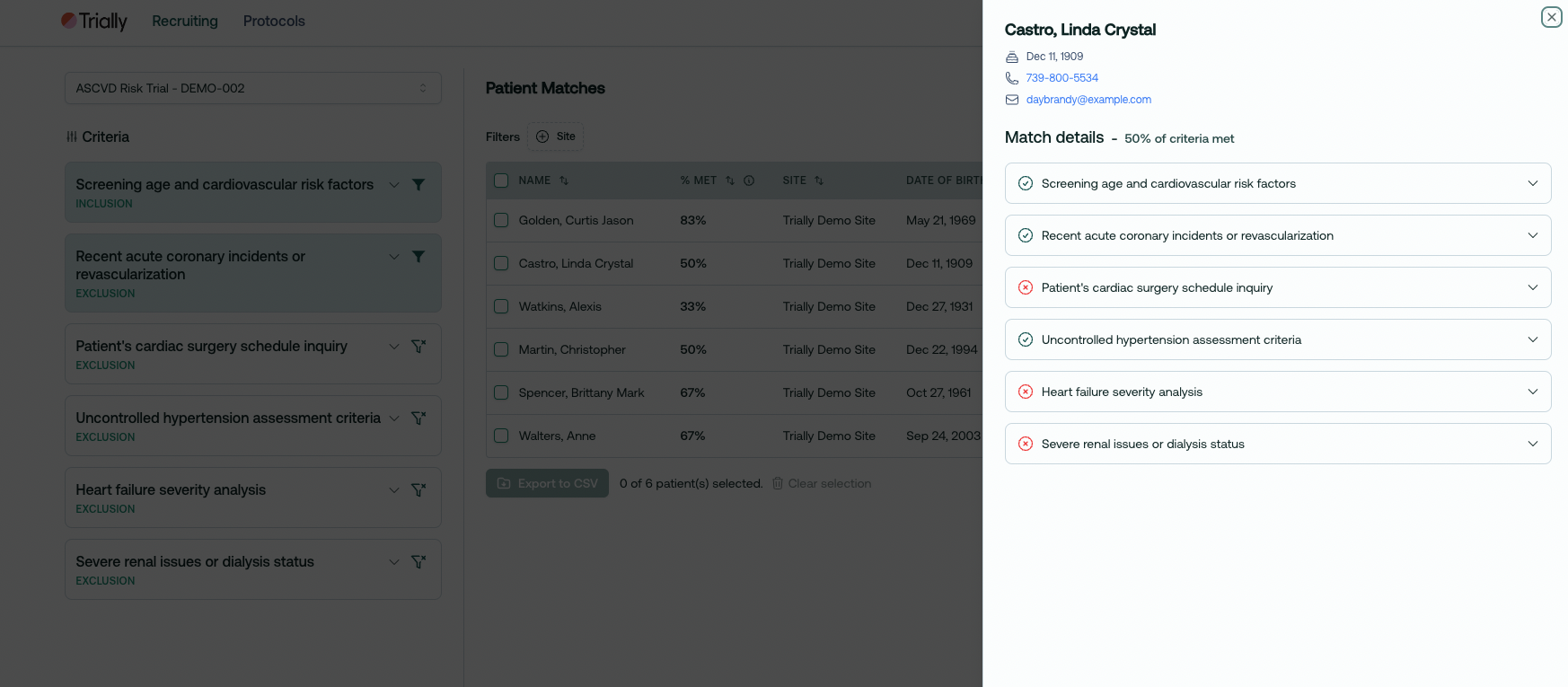Add a Site filter
This screenshot has width=1568, height=687.
click(556, 137)
